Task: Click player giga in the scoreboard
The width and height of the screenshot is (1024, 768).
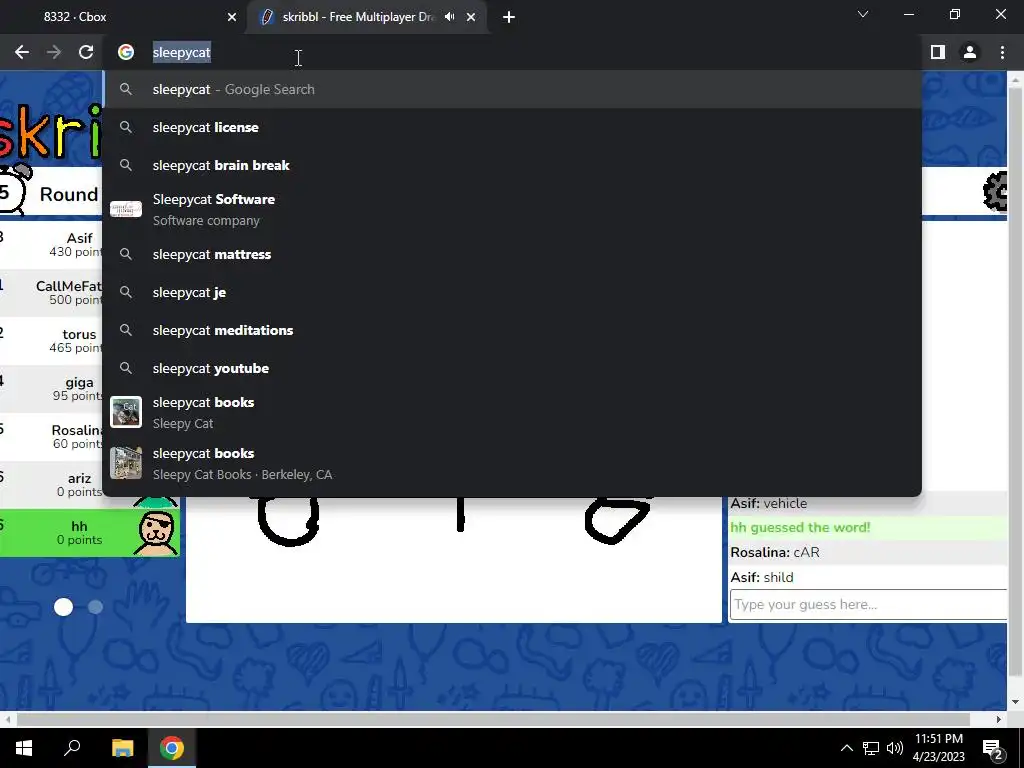Action: (x=51, y=389)
